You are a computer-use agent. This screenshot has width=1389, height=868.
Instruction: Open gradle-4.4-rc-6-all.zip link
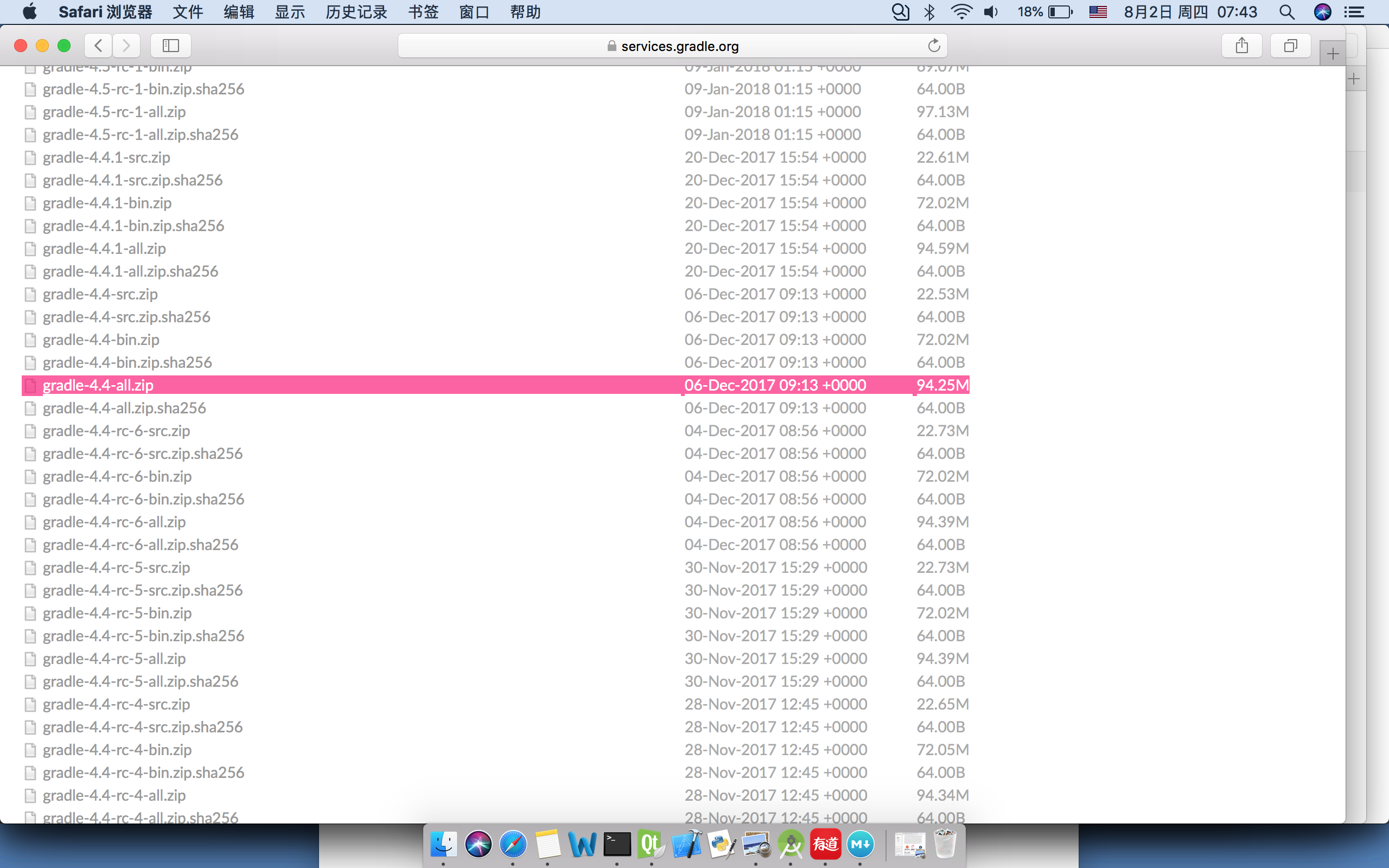pyautogui.click(x=114, y=522)
